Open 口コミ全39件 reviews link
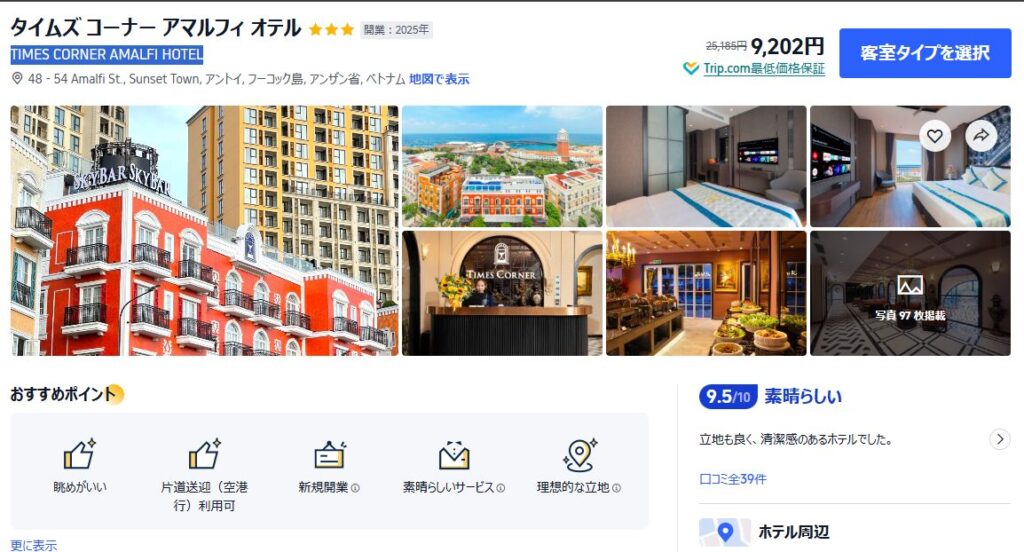This screenshot has width=1024, height=552. point(733,479)
